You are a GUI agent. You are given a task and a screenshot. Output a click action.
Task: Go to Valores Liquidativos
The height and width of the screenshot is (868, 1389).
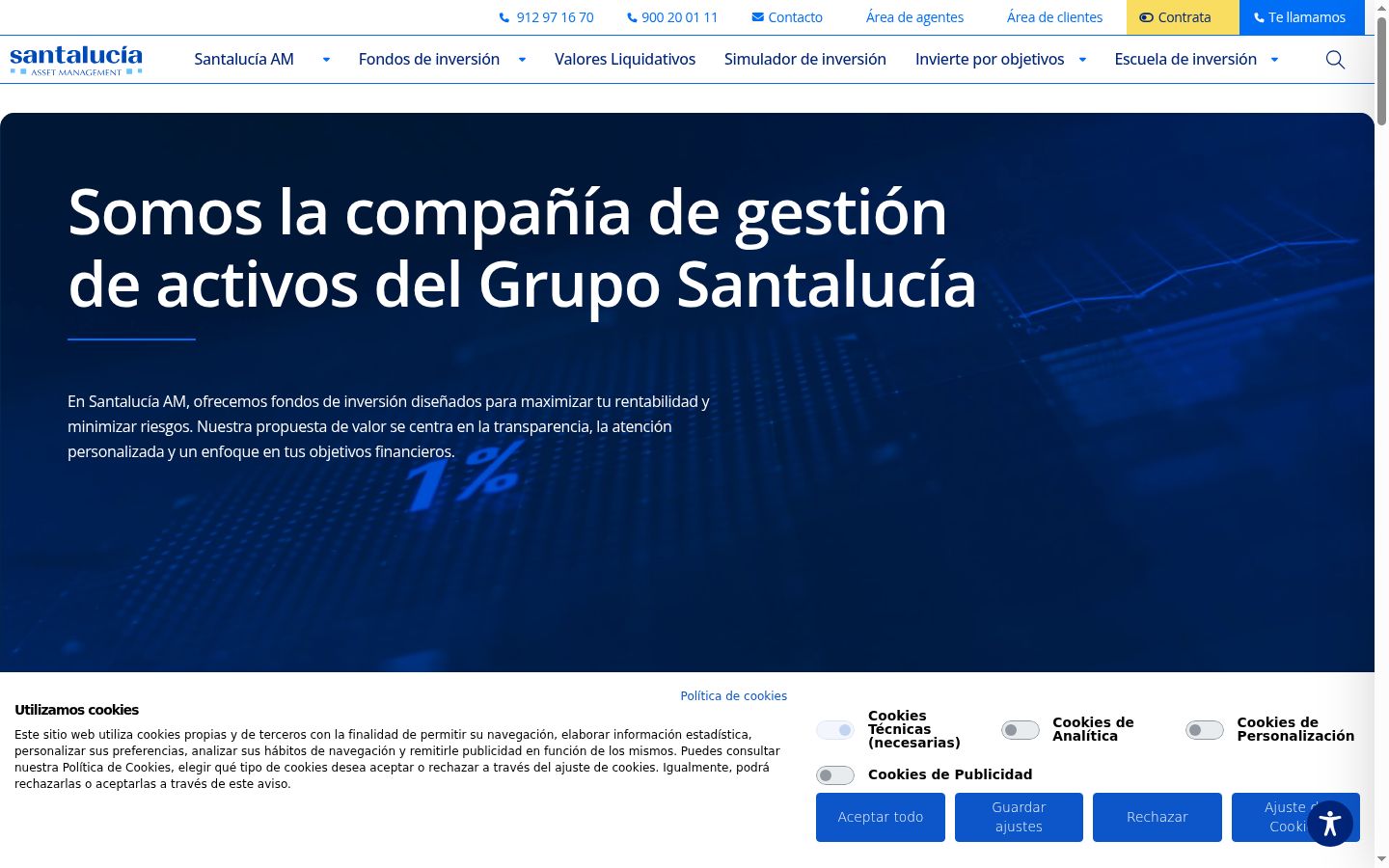(625, 60)
